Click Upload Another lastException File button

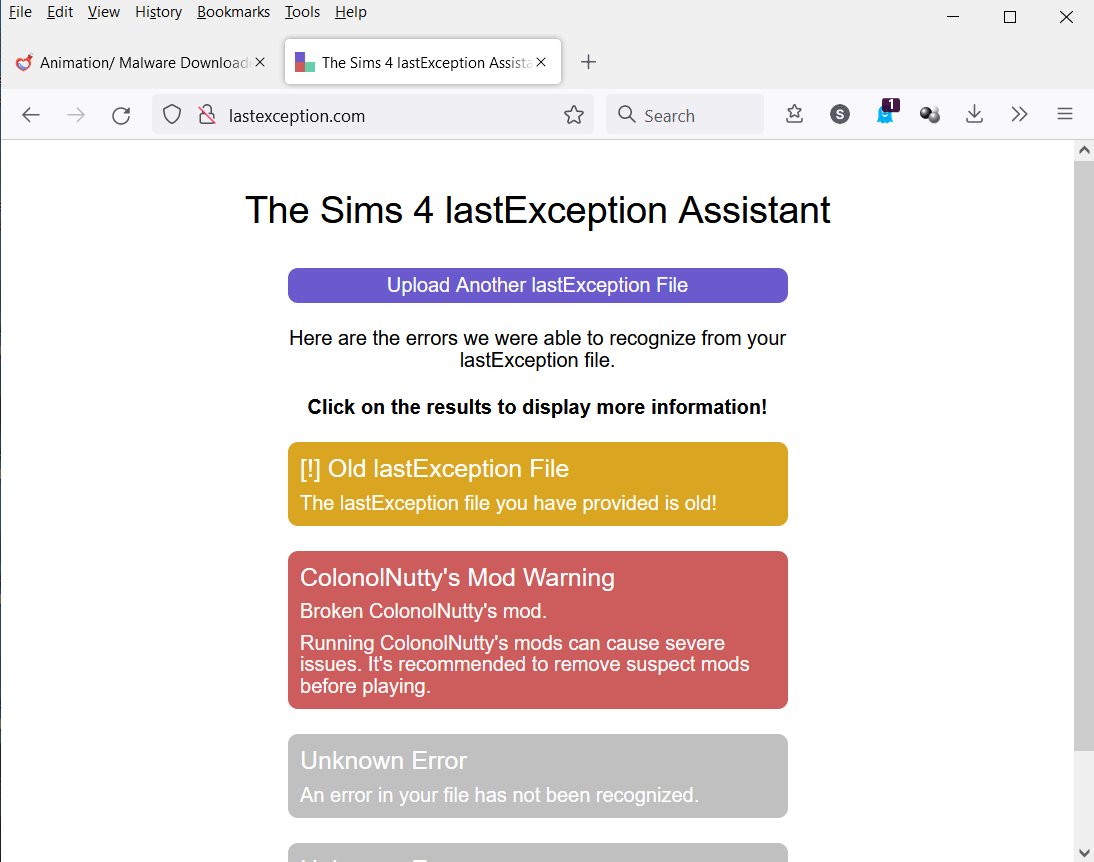[538, 285]
